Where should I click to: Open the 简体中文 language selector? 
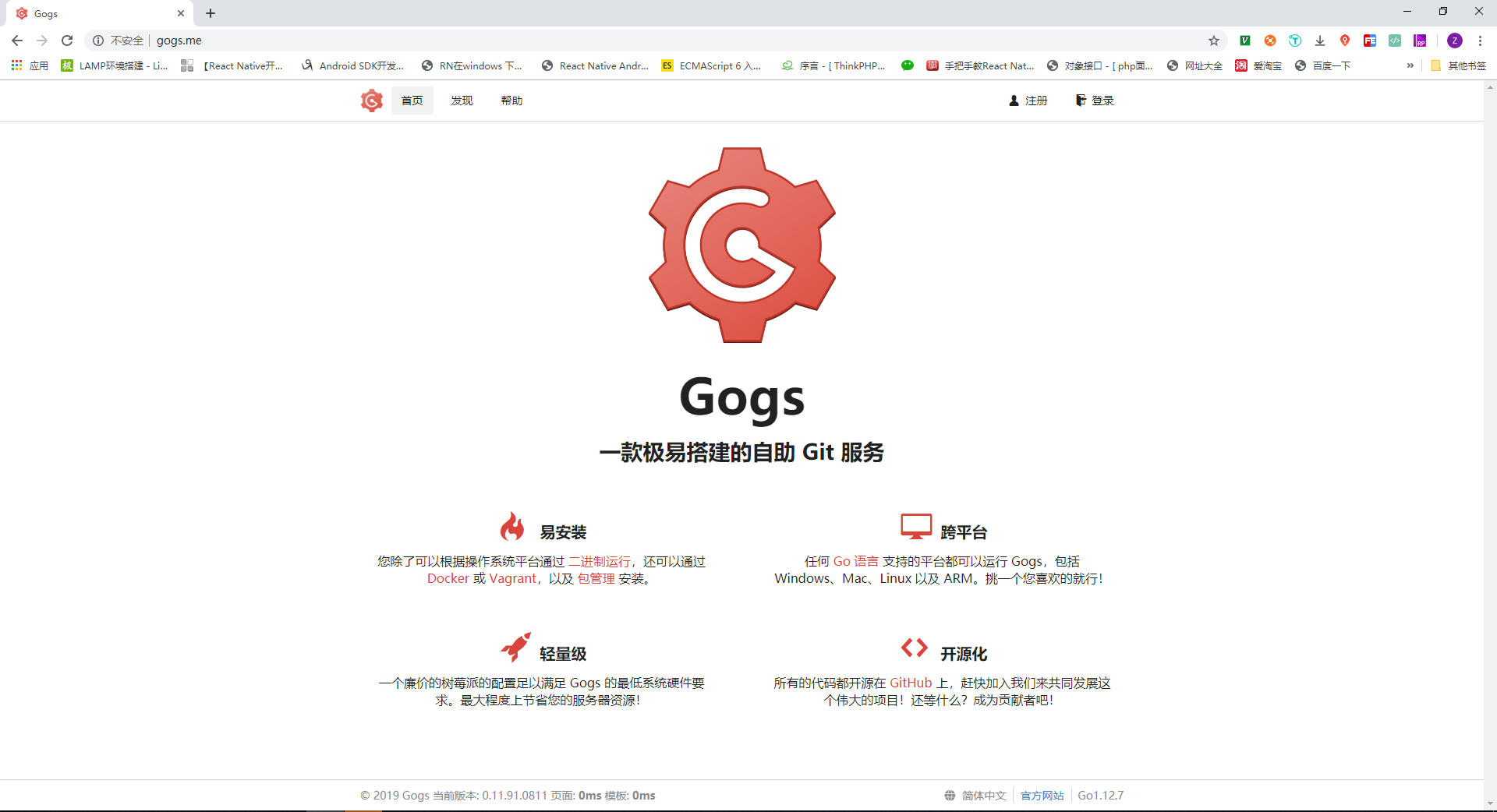point(975,796)
